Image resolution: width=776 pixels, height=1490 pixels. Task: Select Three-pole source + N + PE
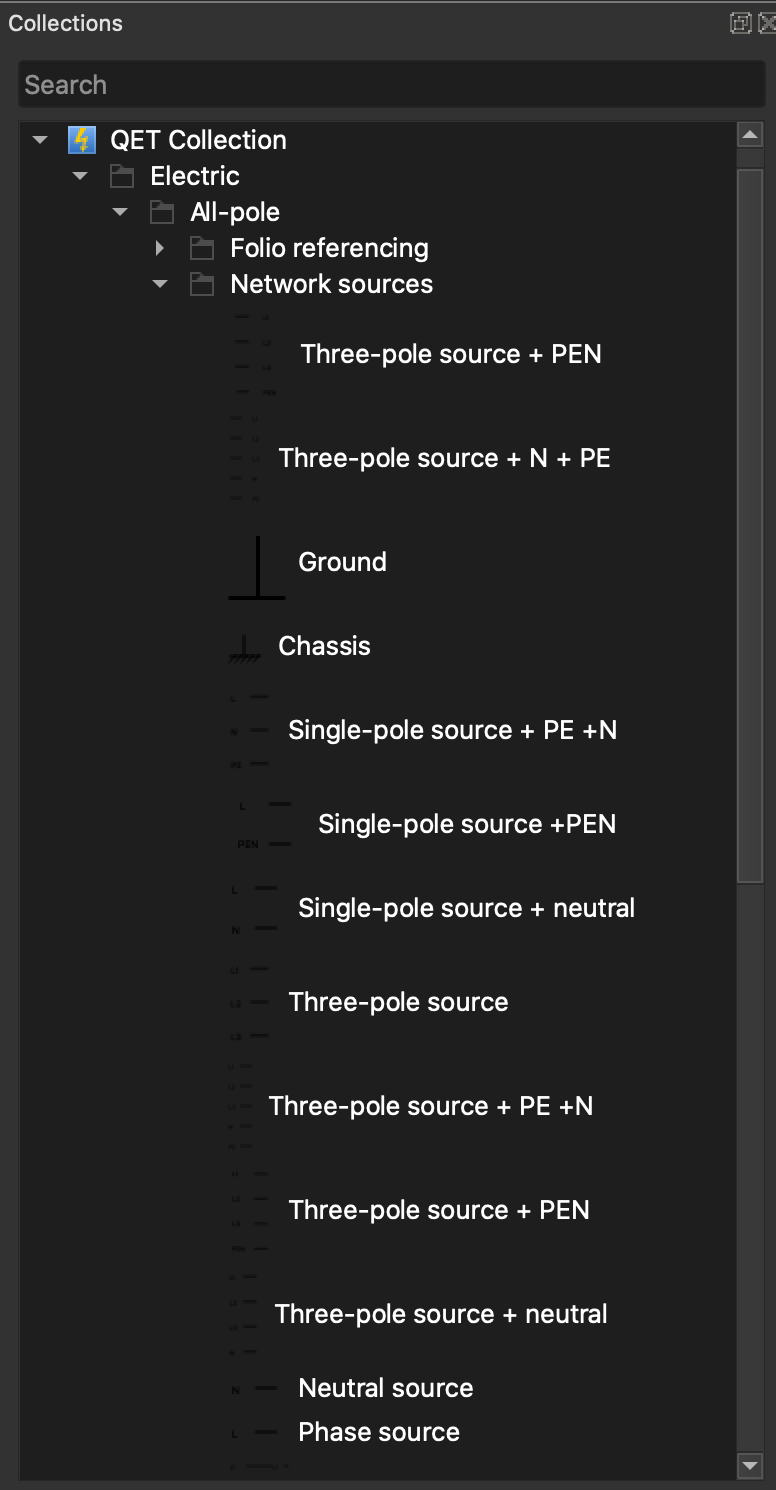(444, 458)
